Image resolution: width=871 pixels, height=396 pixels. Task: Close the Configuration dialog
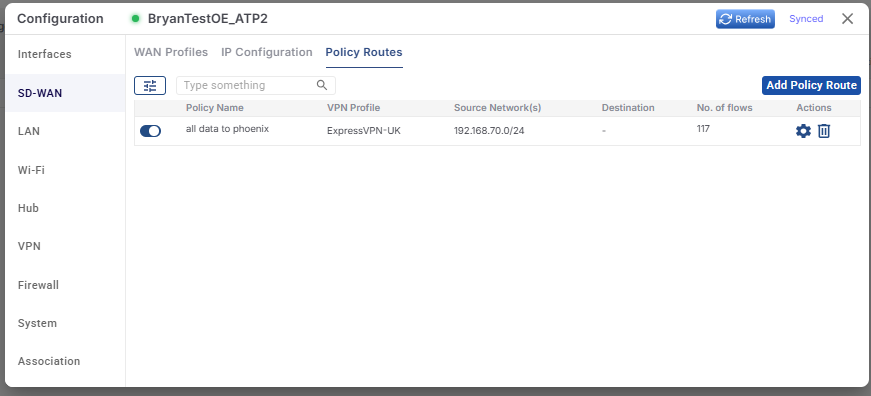tap(847, 19)
